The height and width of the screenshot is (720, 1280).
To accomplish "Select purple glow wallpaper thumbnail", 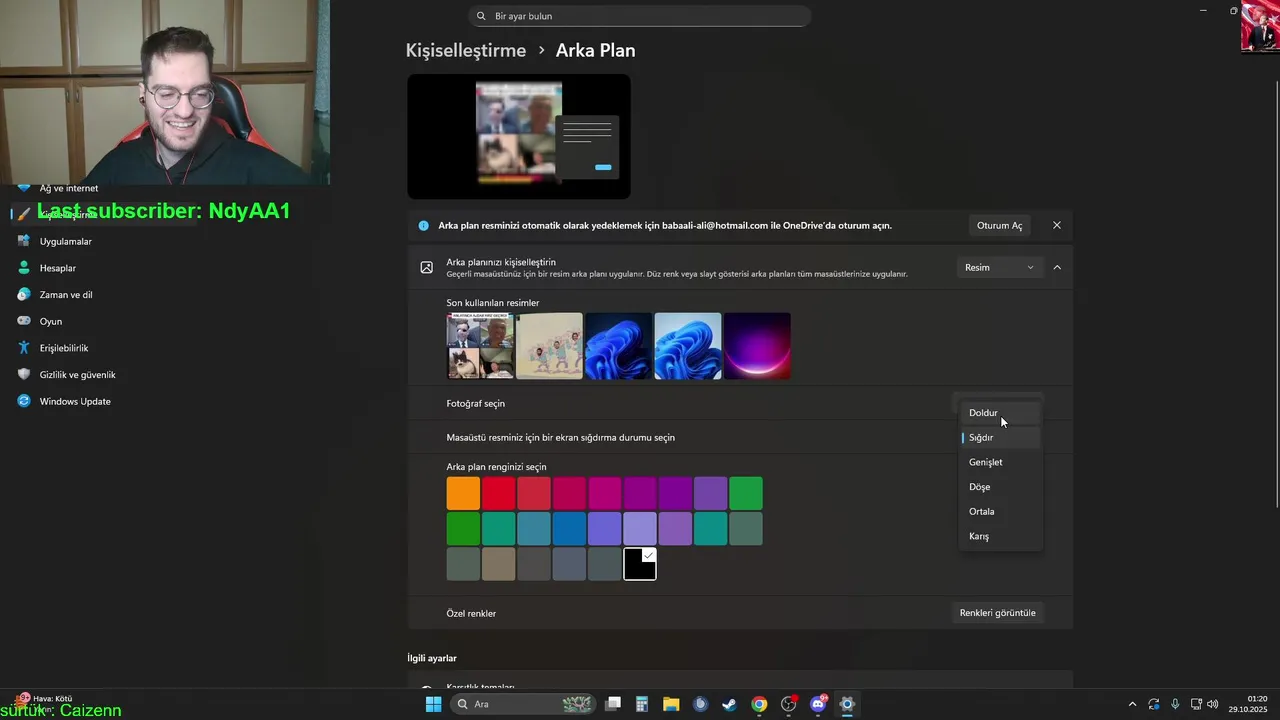I will [757, 346].
